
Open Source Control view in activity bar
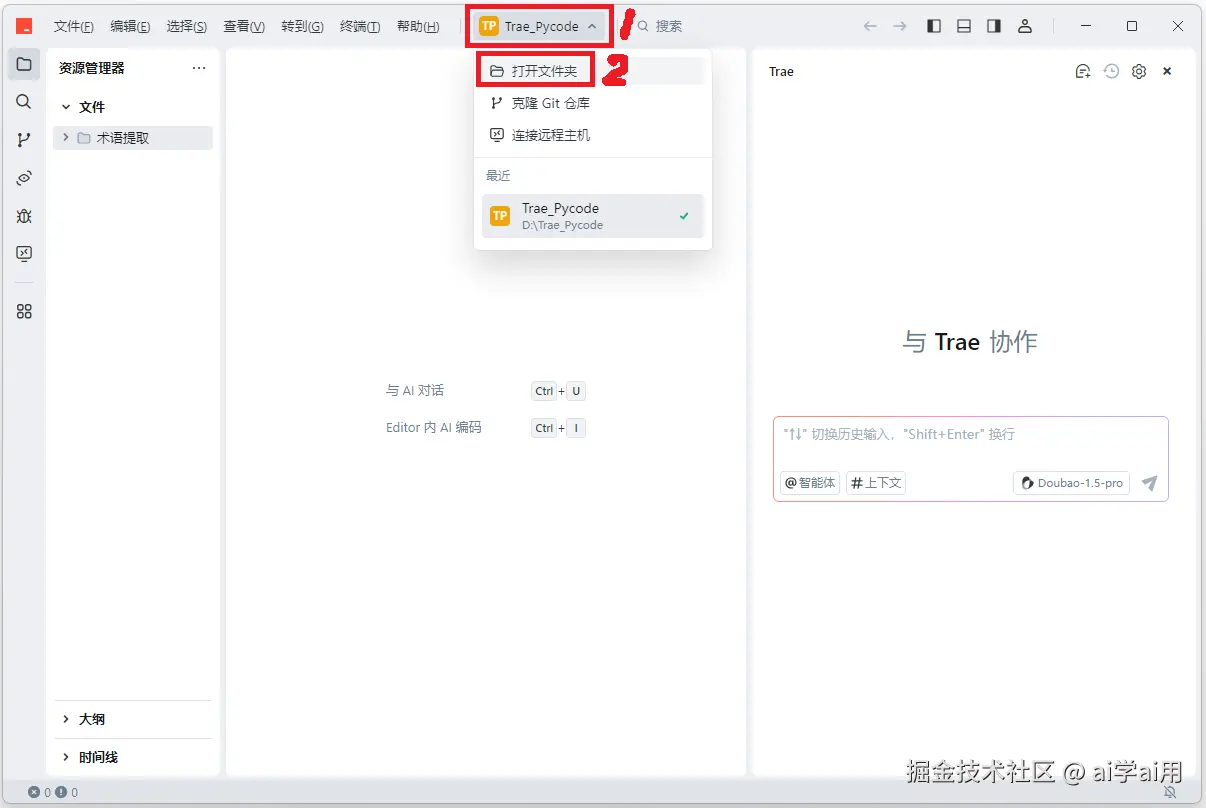24,140
